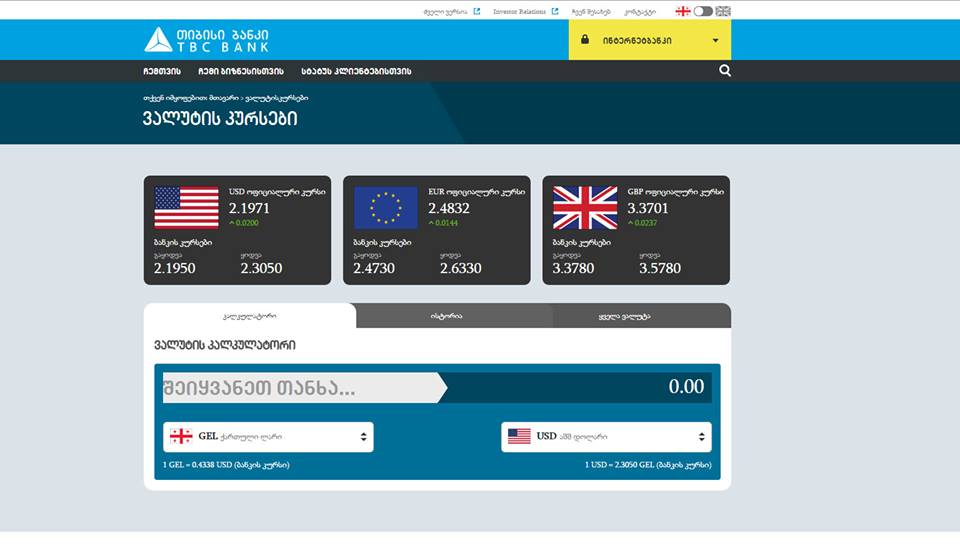The image size is (960, 553).
Task: Click the EUR buy rate 2.4730
Action: point(374,268)
